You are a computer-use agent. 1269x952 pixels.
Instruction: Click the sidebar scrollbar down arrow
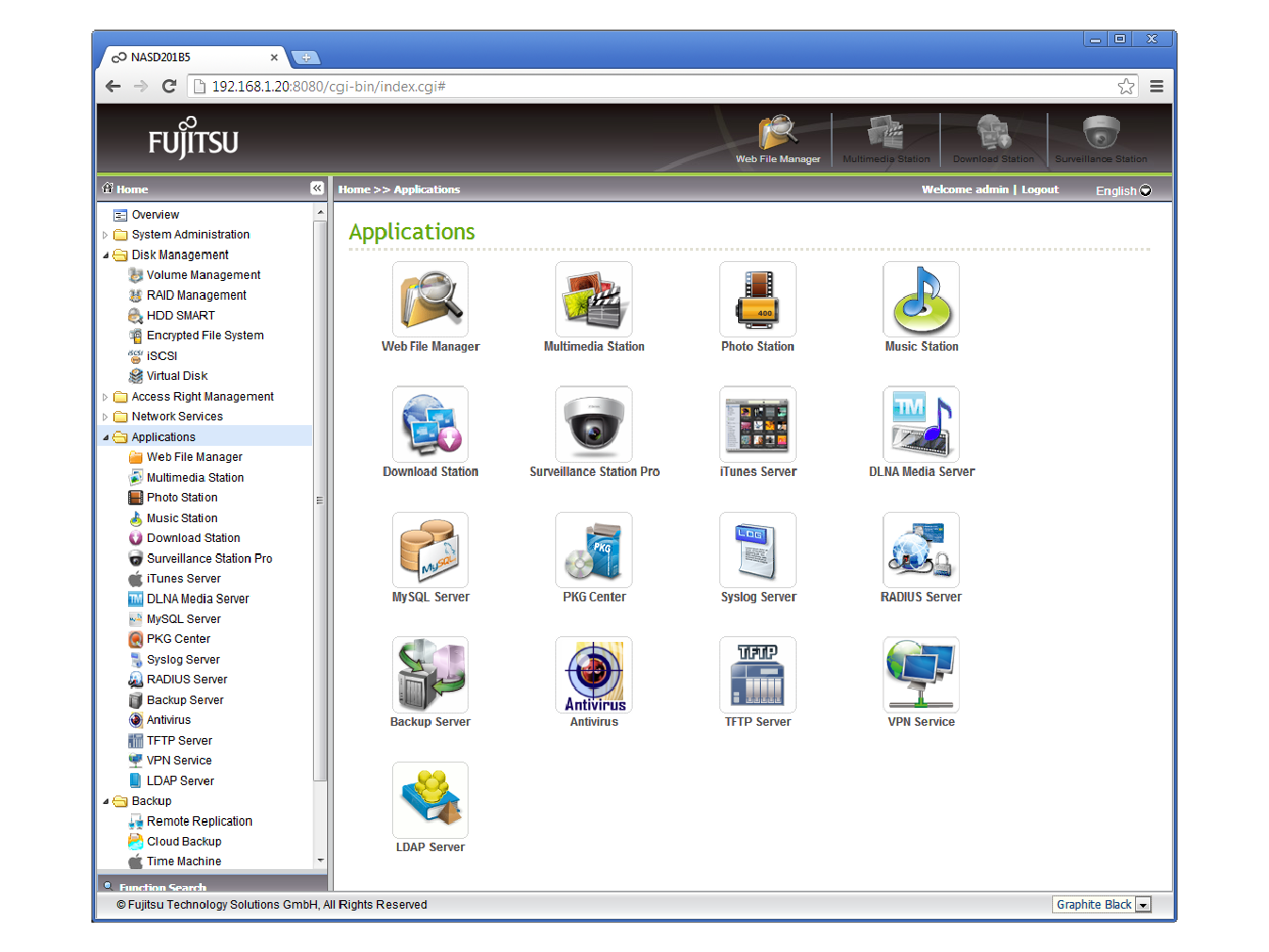[321, 861]
